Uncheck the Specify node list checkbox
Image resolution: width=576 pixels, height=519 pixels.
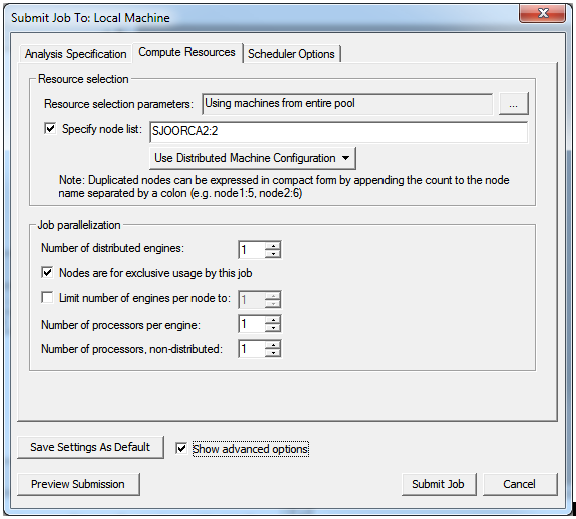(50, 129)
